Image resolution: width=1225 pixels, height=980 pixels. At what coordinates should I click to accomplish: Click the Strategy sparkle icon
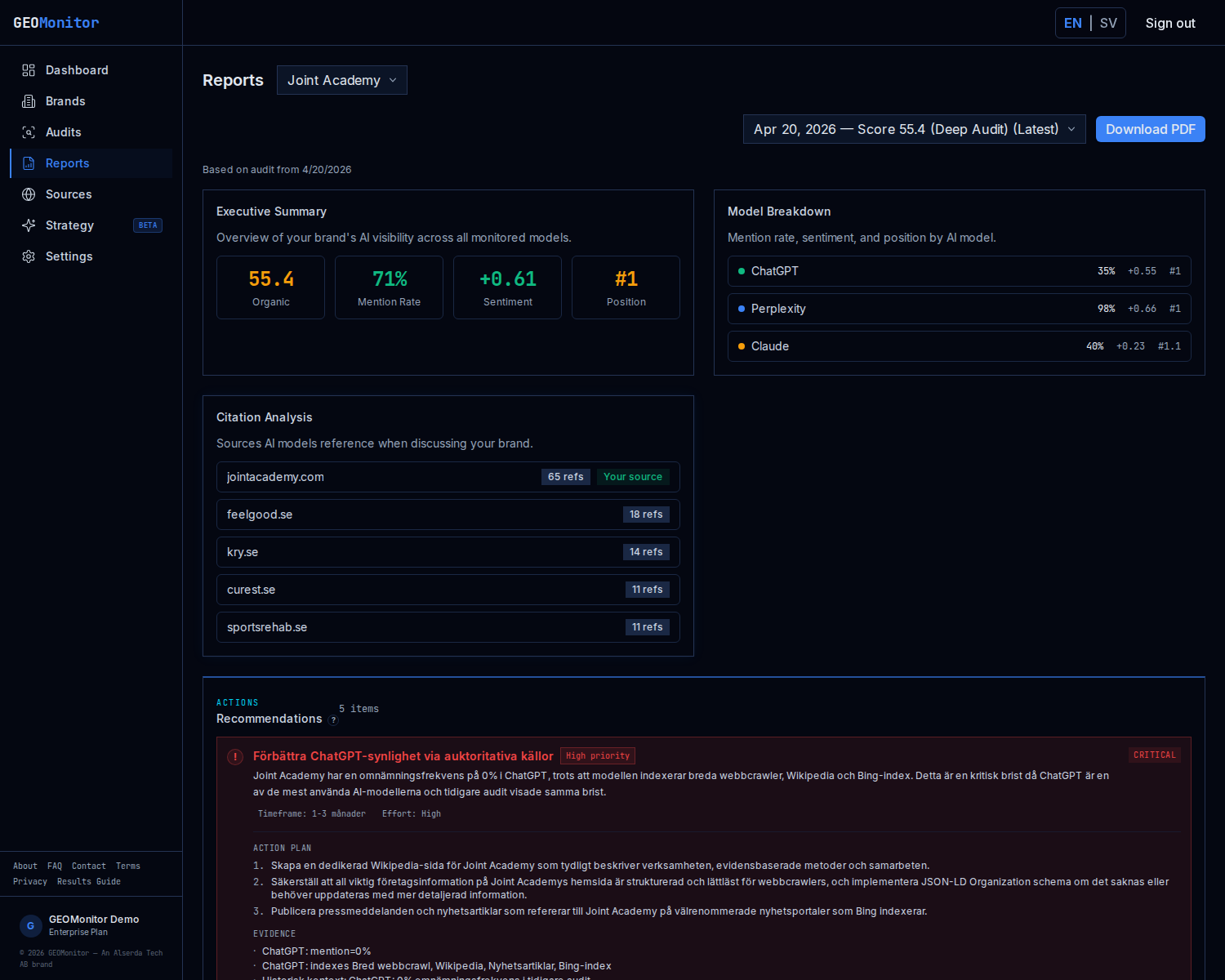(x=29, y=225)
